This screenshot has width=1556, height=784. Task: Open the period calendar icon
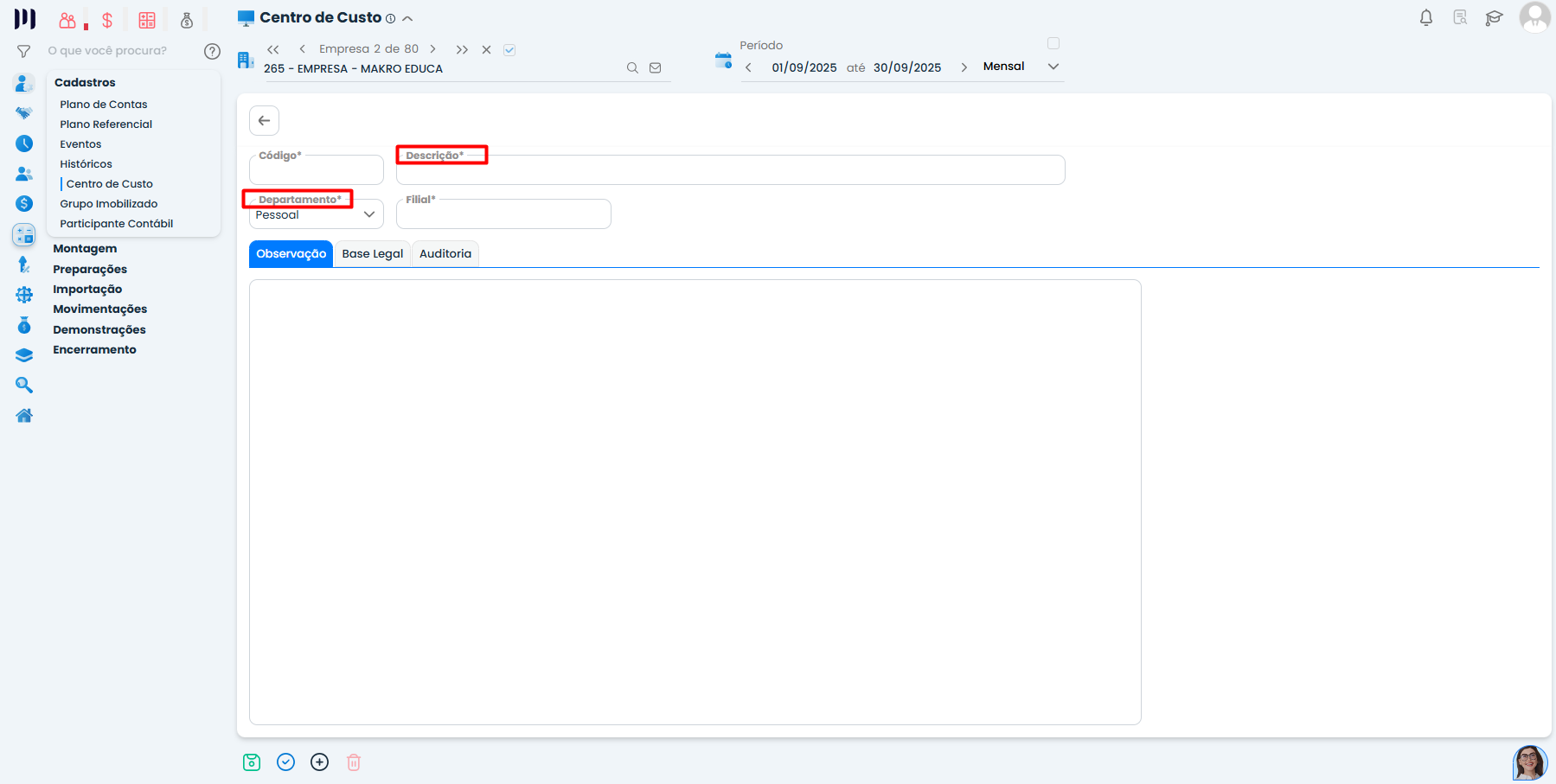pos(724,61)
